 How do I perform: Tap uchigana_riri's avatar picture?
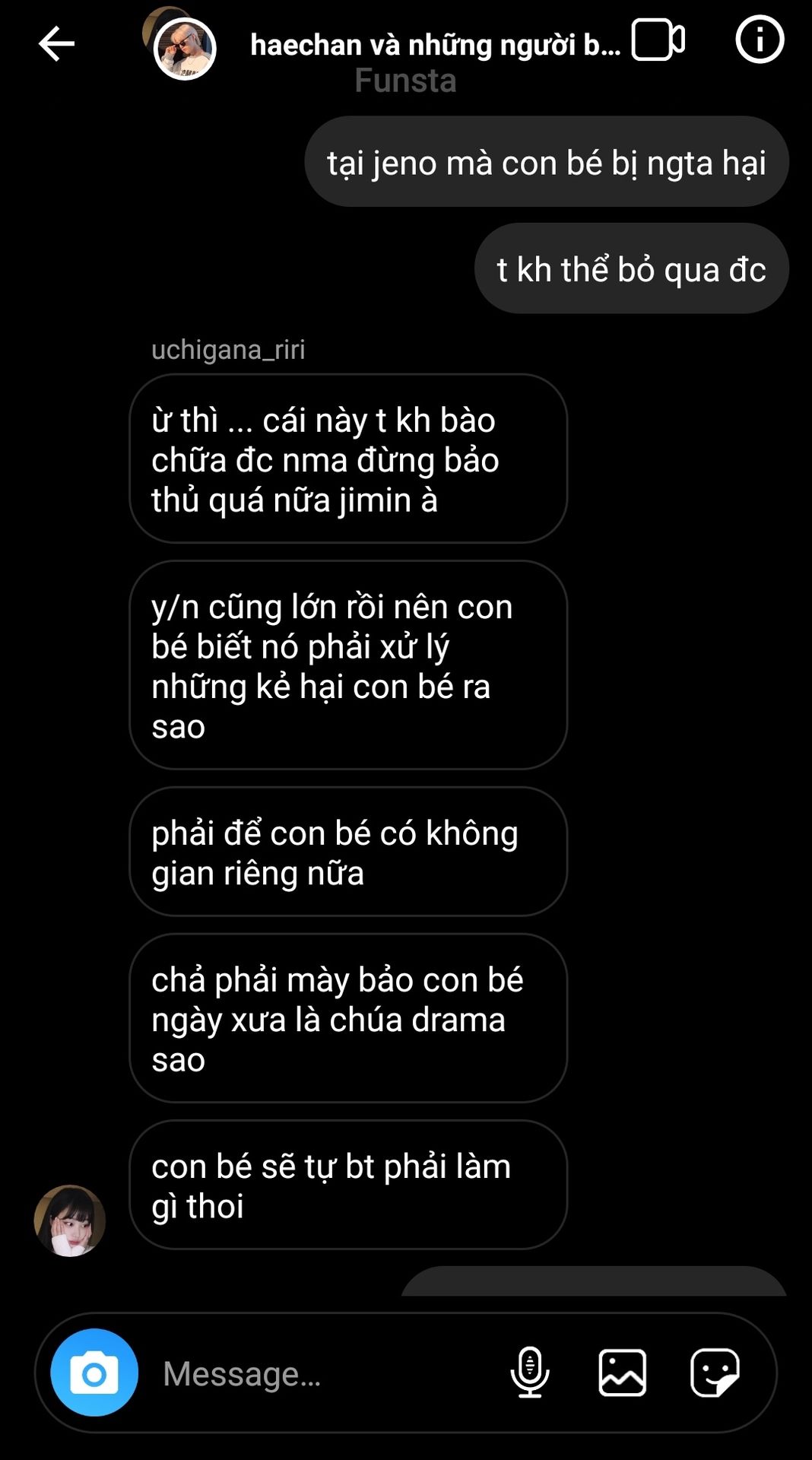(x=70, y=1220)
